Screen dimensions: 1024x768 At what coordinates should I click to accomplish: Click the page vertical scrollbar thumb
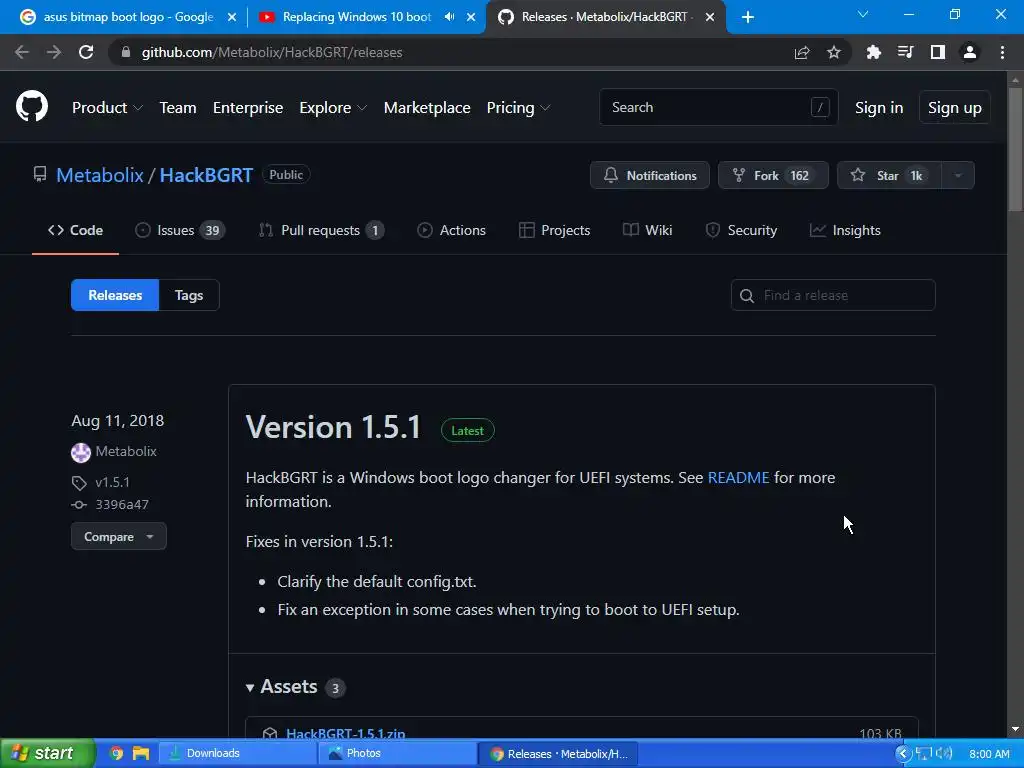(1015, 149)
